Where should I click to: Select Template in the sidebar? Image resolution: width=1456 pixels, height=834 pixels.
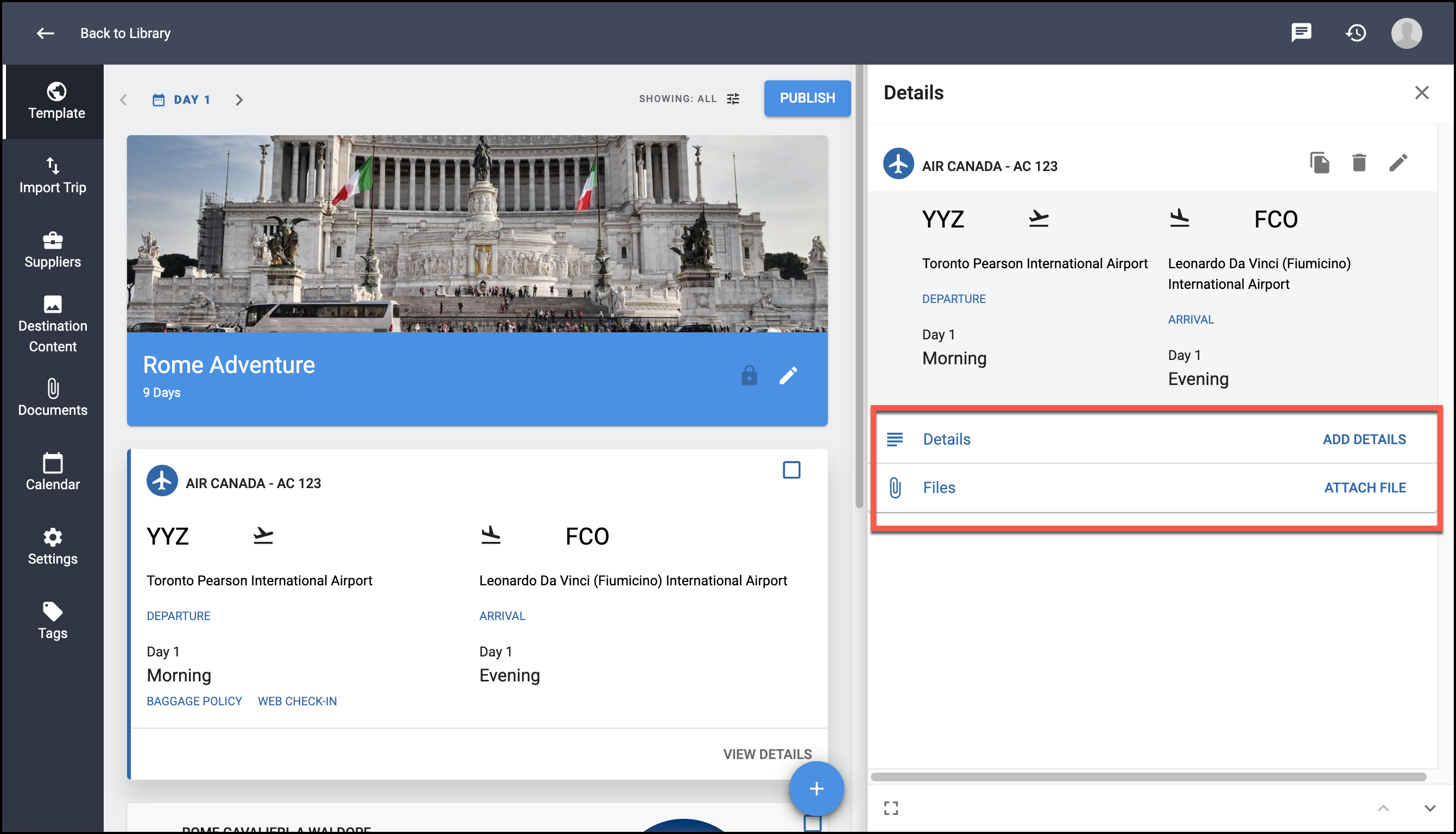click(56, 102)
